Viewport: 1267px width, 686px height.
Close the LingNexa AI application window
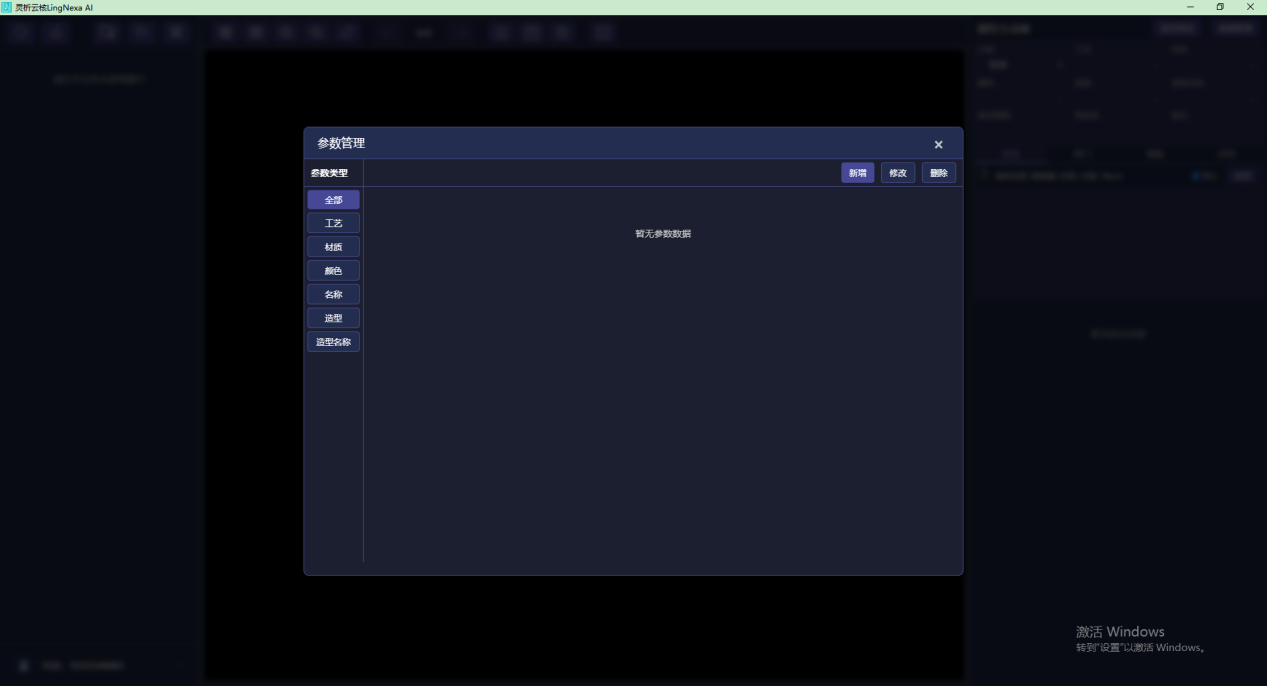pos(1250,7)
